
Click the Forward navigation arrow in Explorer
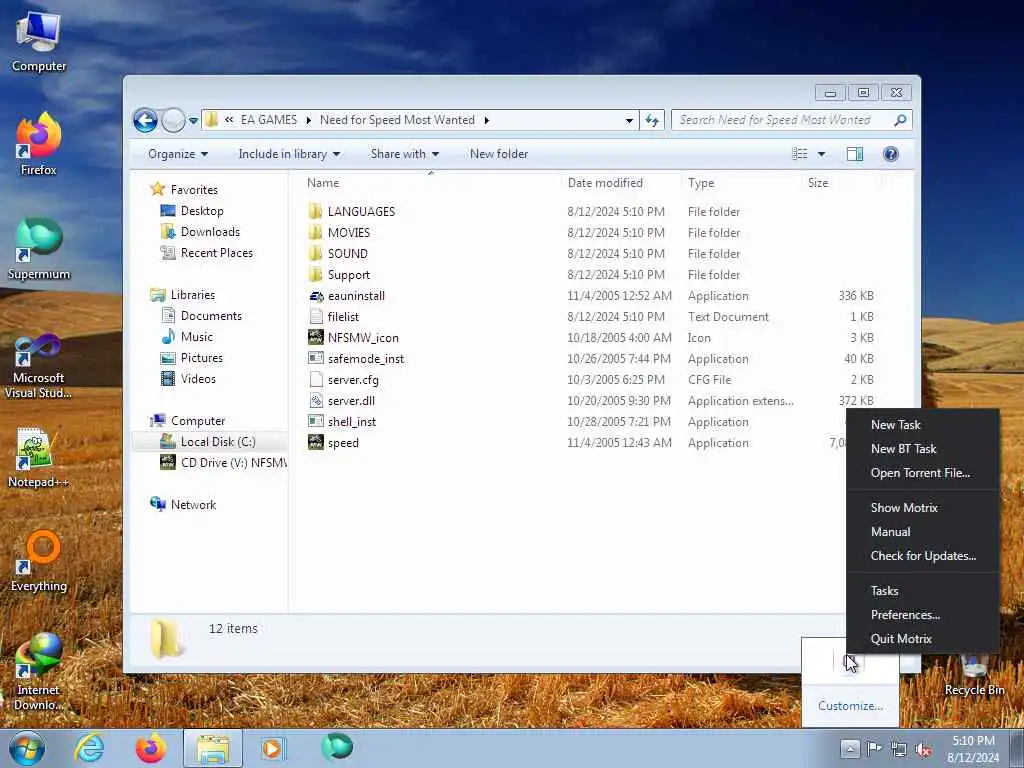(173, 120)
